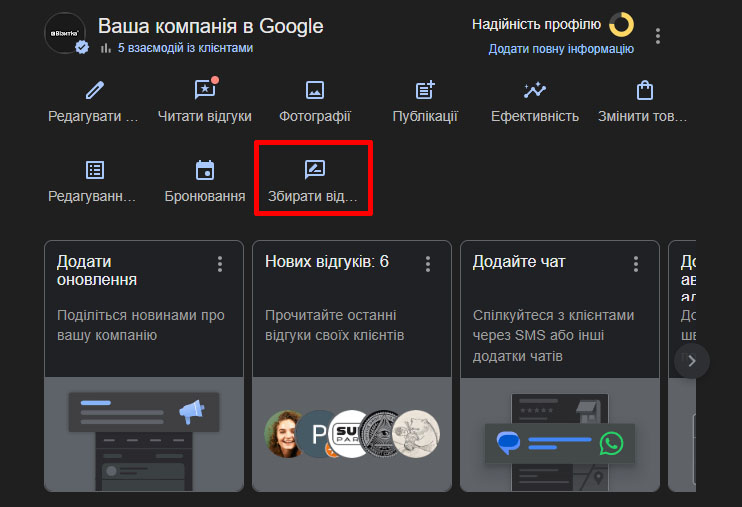
Task: Open 5 взаємодій із клієнтами link
Action: 186,48
